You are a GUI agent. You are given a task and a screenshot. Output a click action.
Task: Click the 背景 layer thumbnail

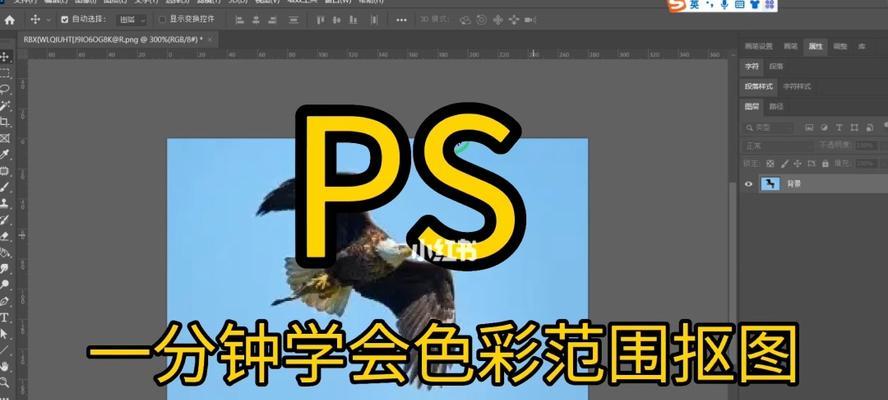770,184
